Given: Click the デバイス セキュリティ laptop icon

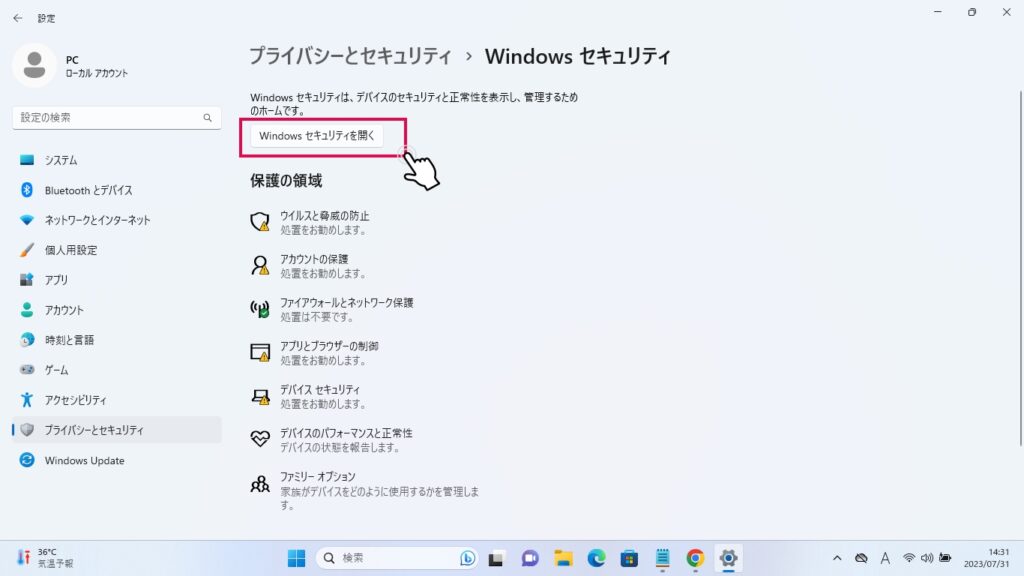Looking at the screenshot, I should point(260,396).
